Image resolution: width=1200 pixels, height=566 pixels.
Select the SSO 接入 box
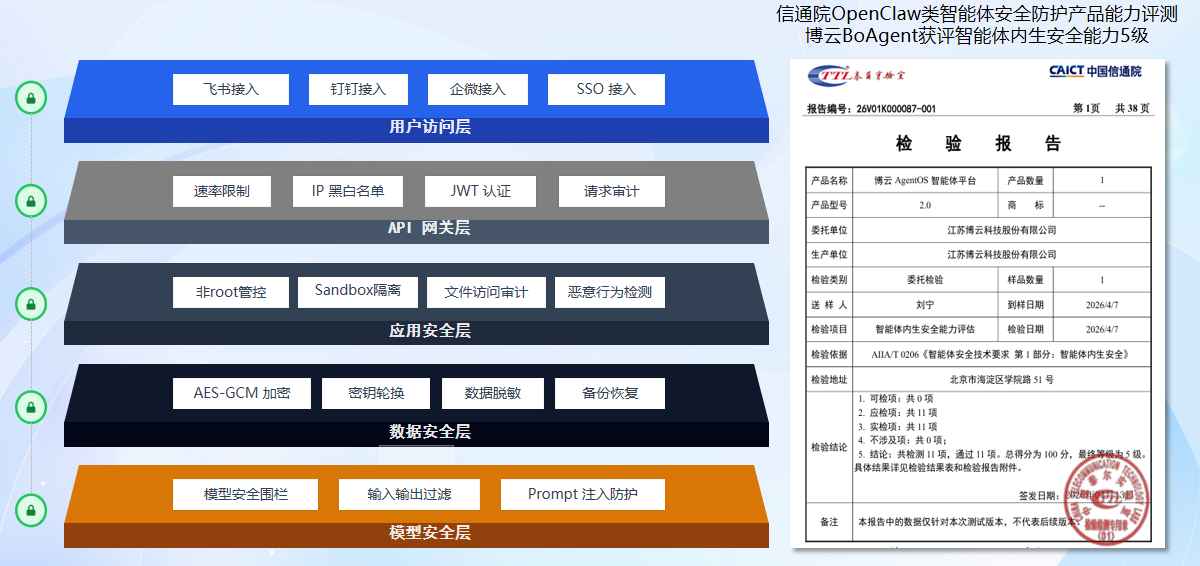606,89
